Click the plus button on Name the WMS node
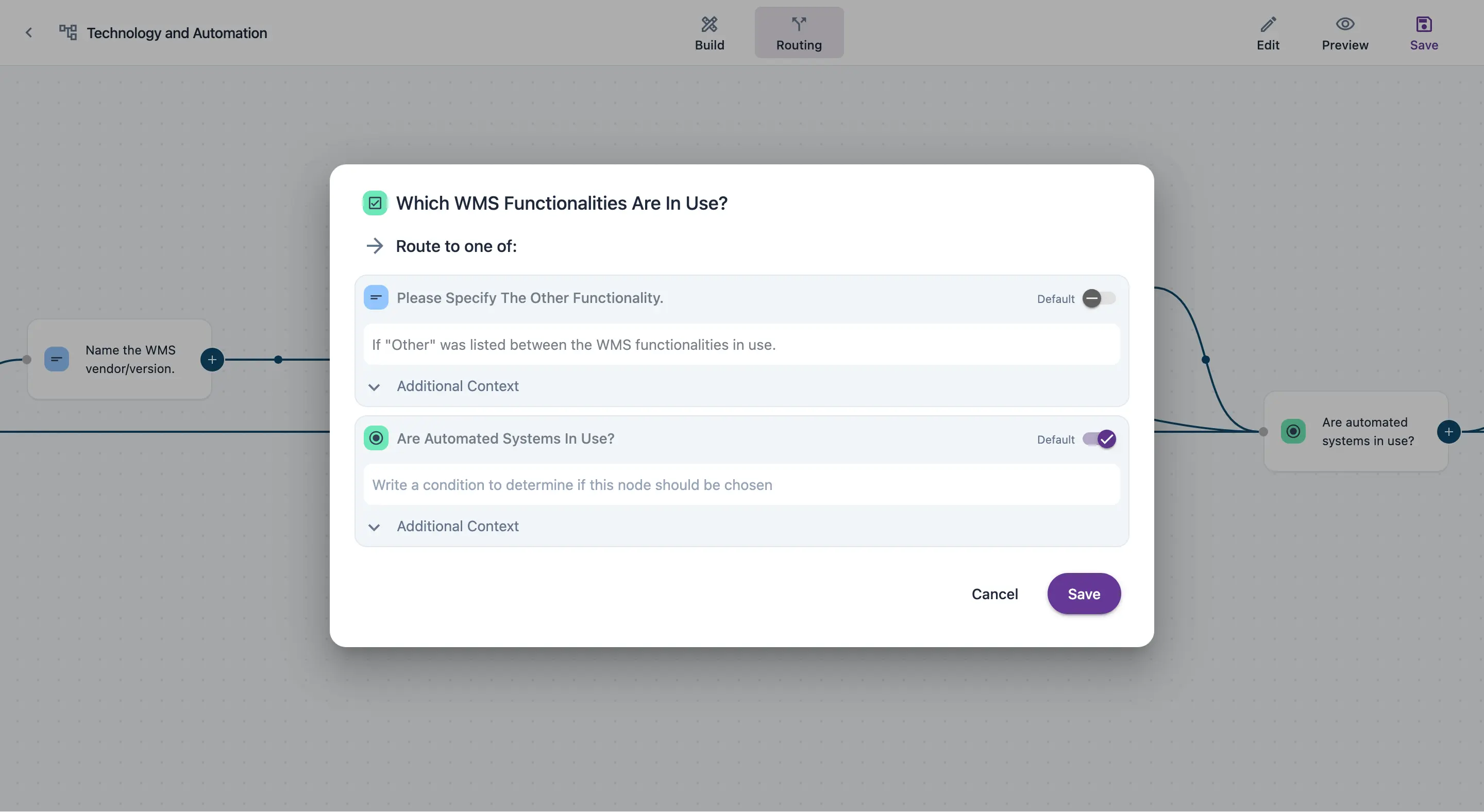 coord(212,360)
